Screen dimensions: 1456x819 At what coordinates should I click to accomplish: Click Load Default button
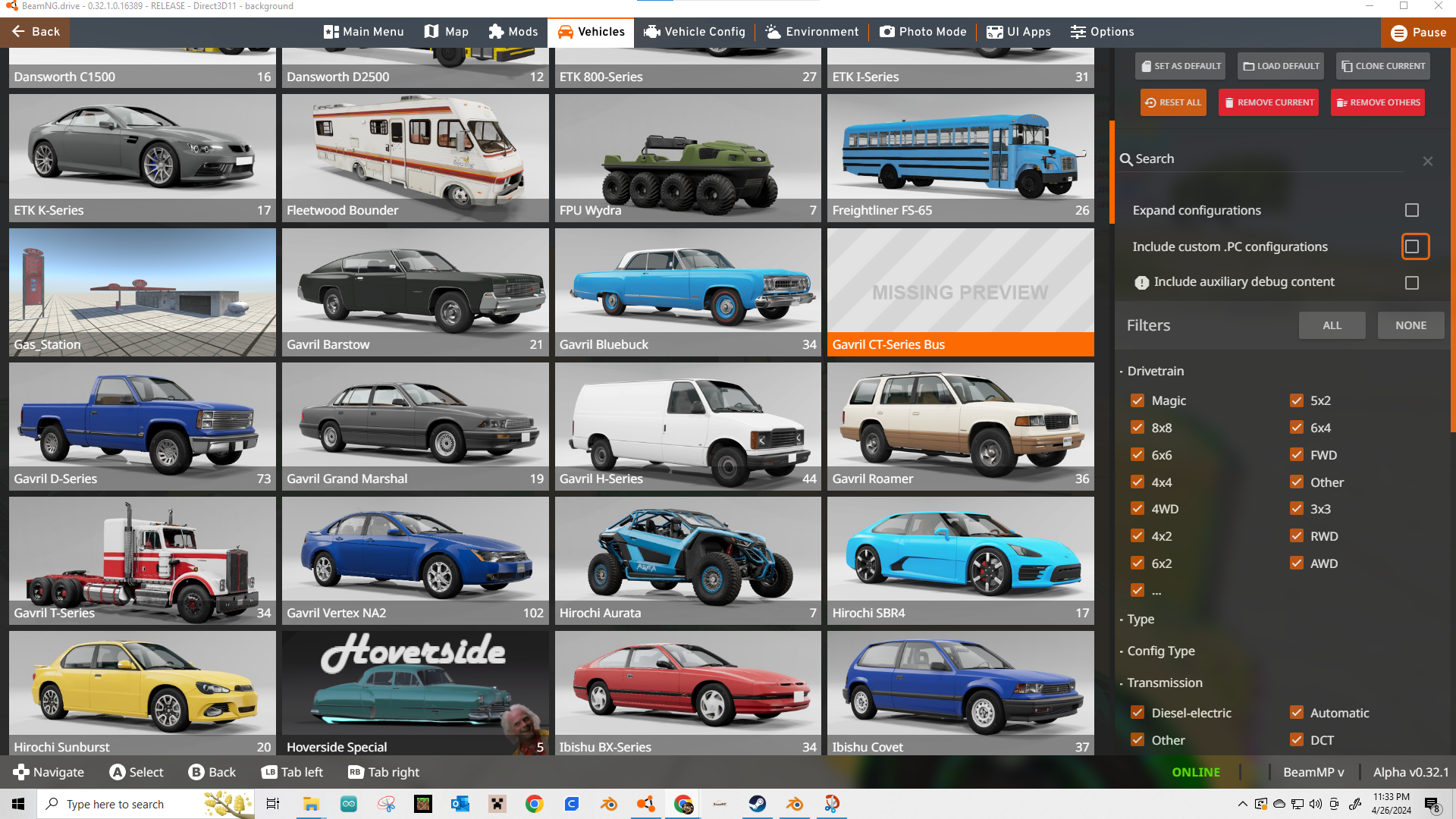1281,66
